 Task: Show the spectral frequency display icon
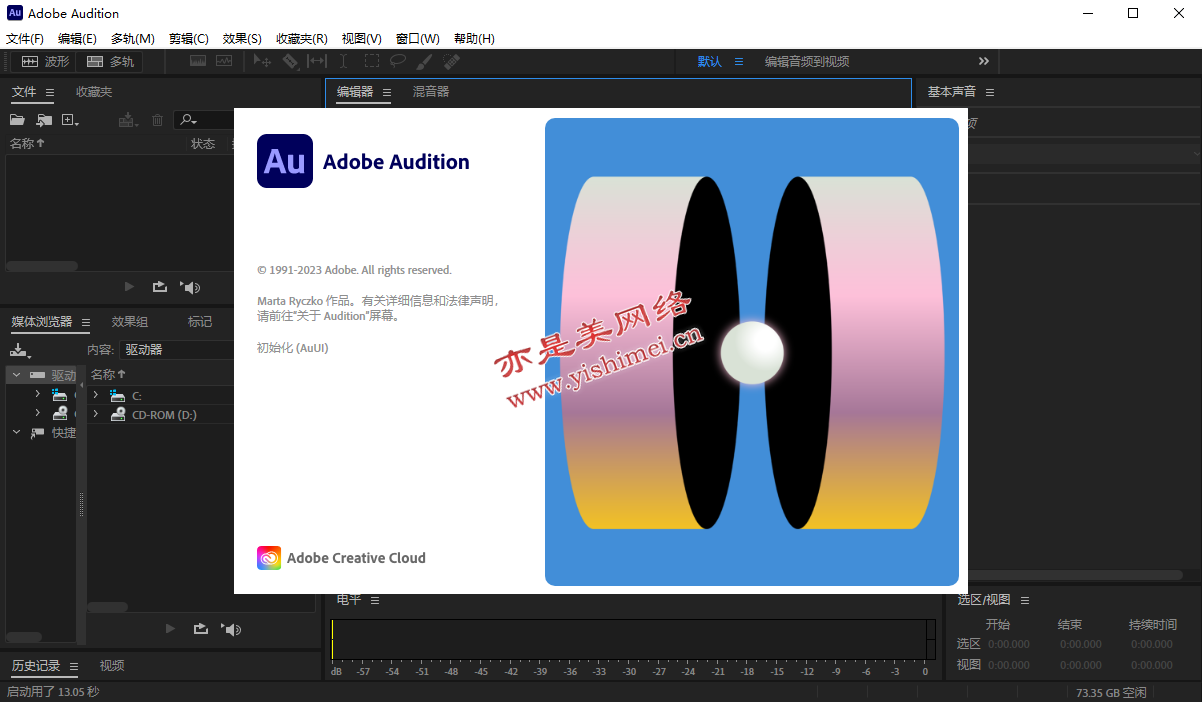(x=198, y=61)
